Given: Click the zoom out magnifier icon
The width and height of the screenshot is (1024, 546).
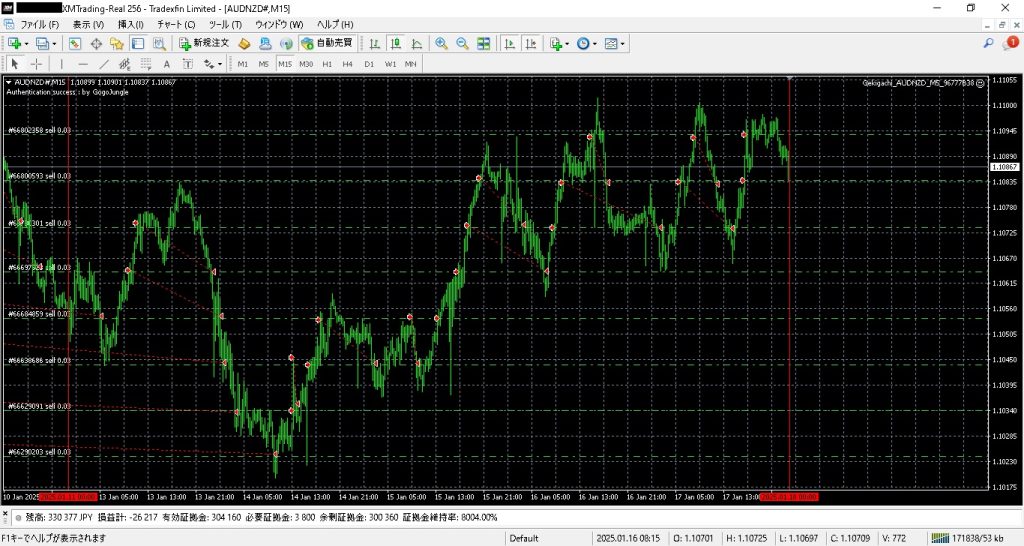Looking at the screenshot, I should (x=462, y=44).
